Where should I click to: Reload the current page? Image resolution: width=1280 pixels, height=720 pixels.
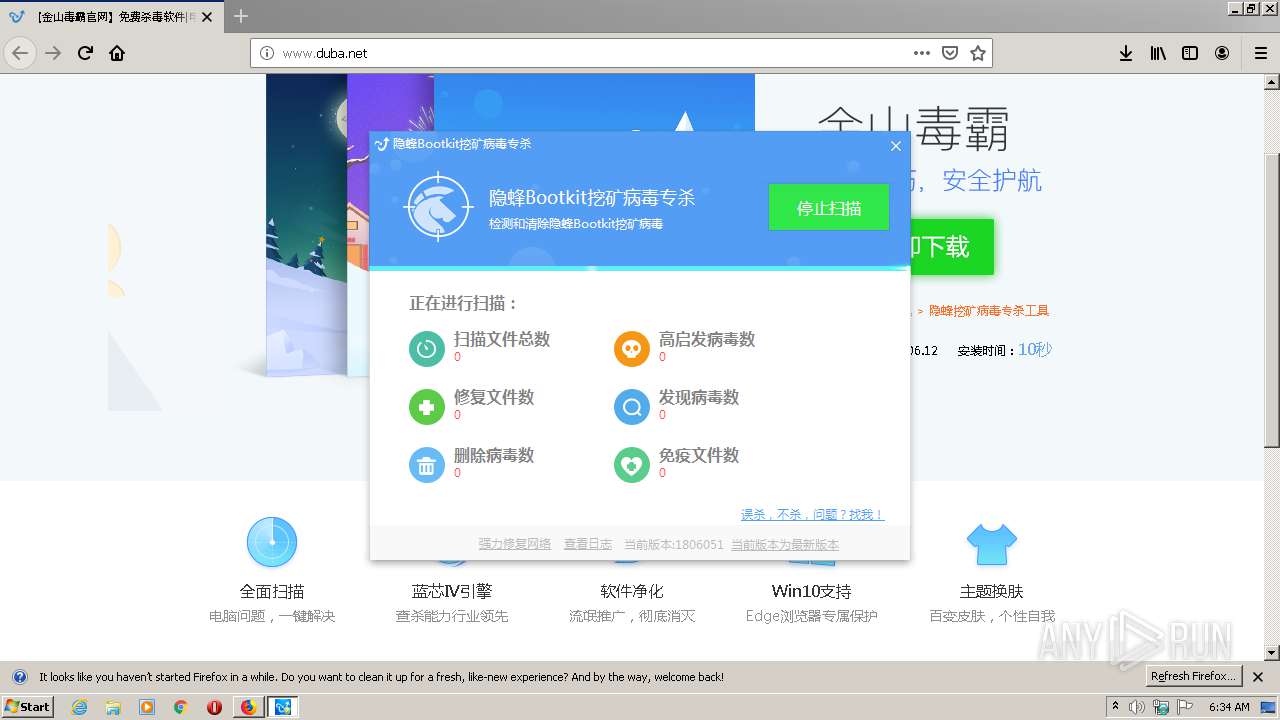[85, 53]
